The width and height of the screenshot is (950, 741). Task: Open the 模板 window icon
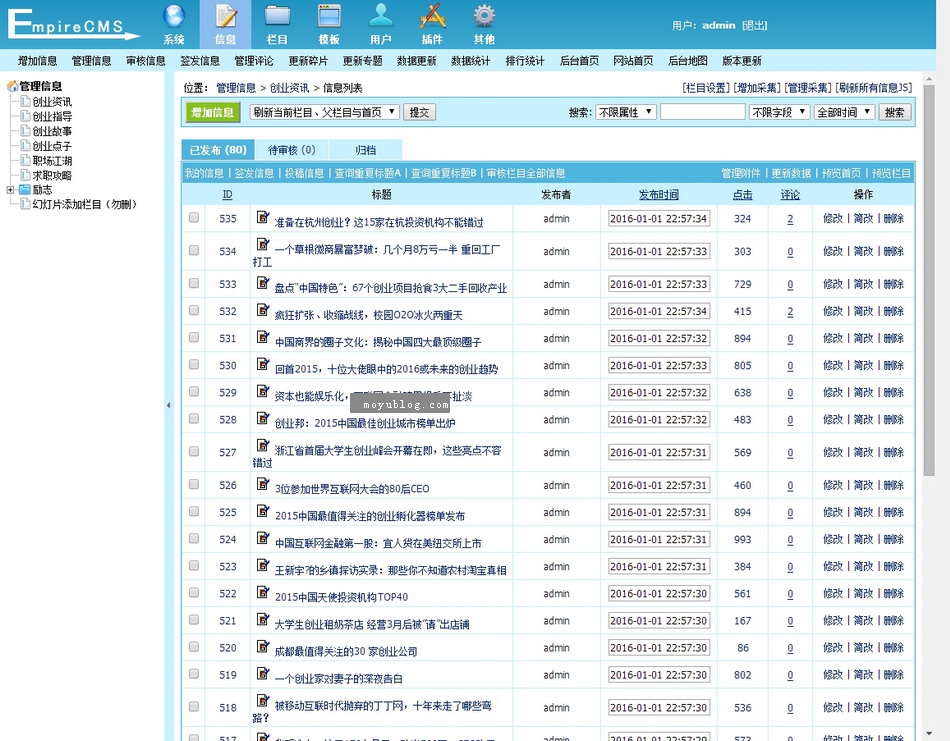point(329,17)
